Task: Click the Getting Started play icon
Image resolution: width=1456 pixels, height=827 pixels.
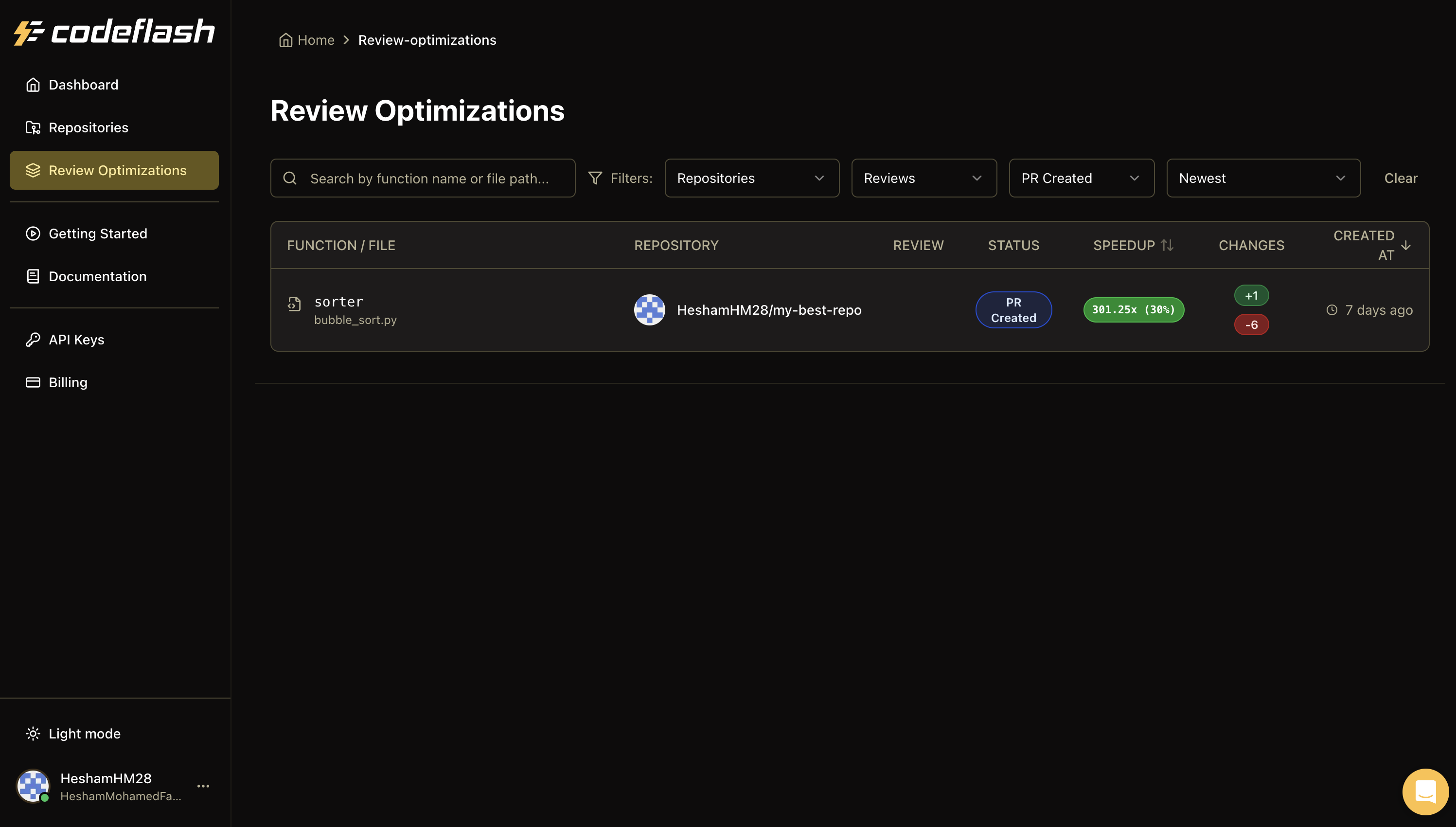Action: 33,234
